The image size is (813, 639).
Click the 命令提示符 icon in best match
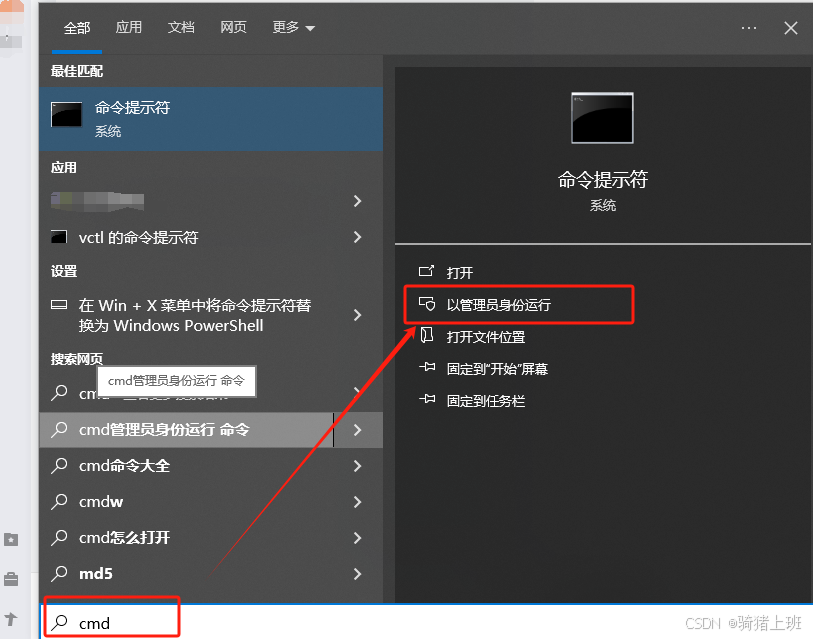point(66,115)
